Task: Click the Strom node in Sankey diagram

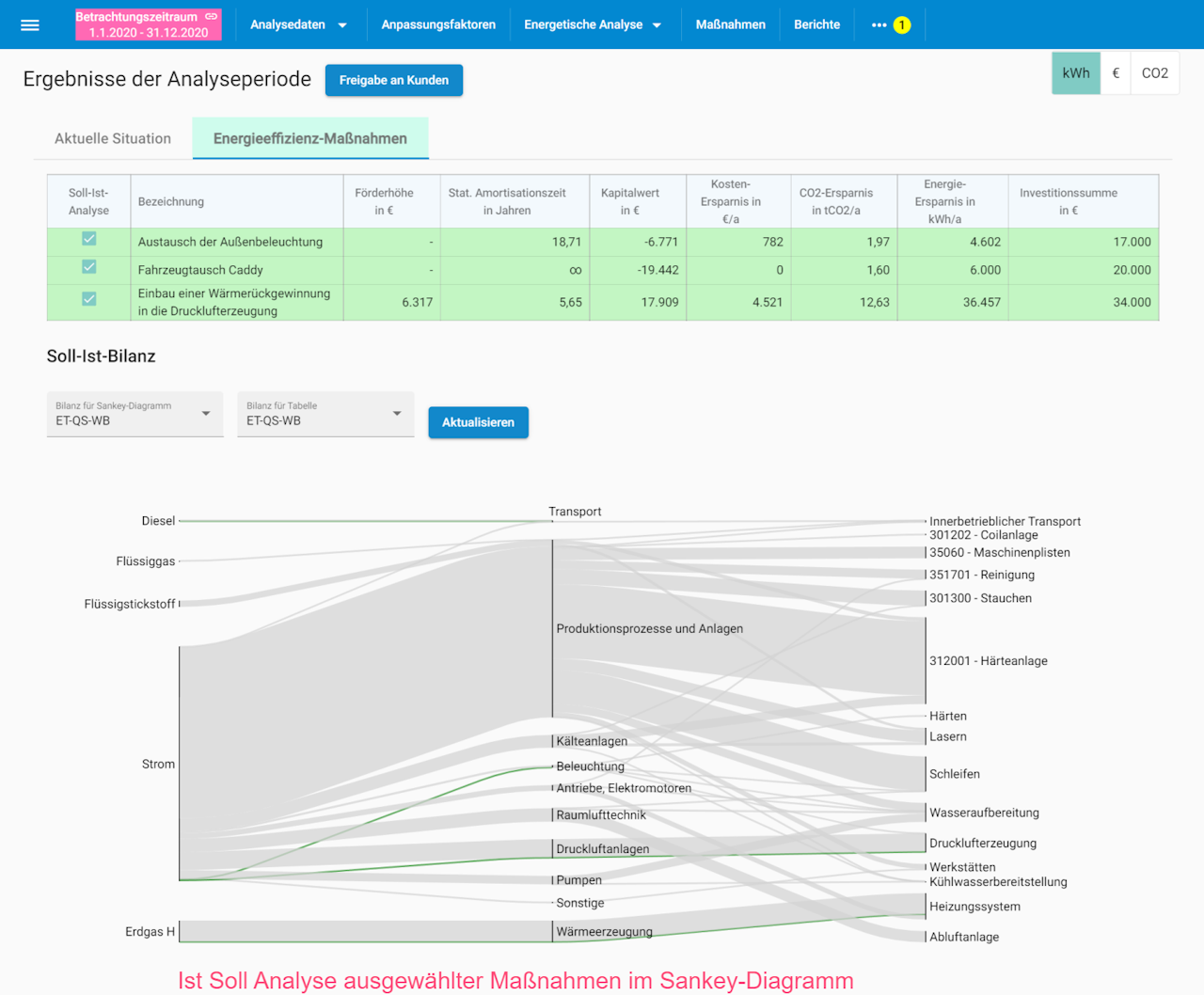Action: (179, 763)
